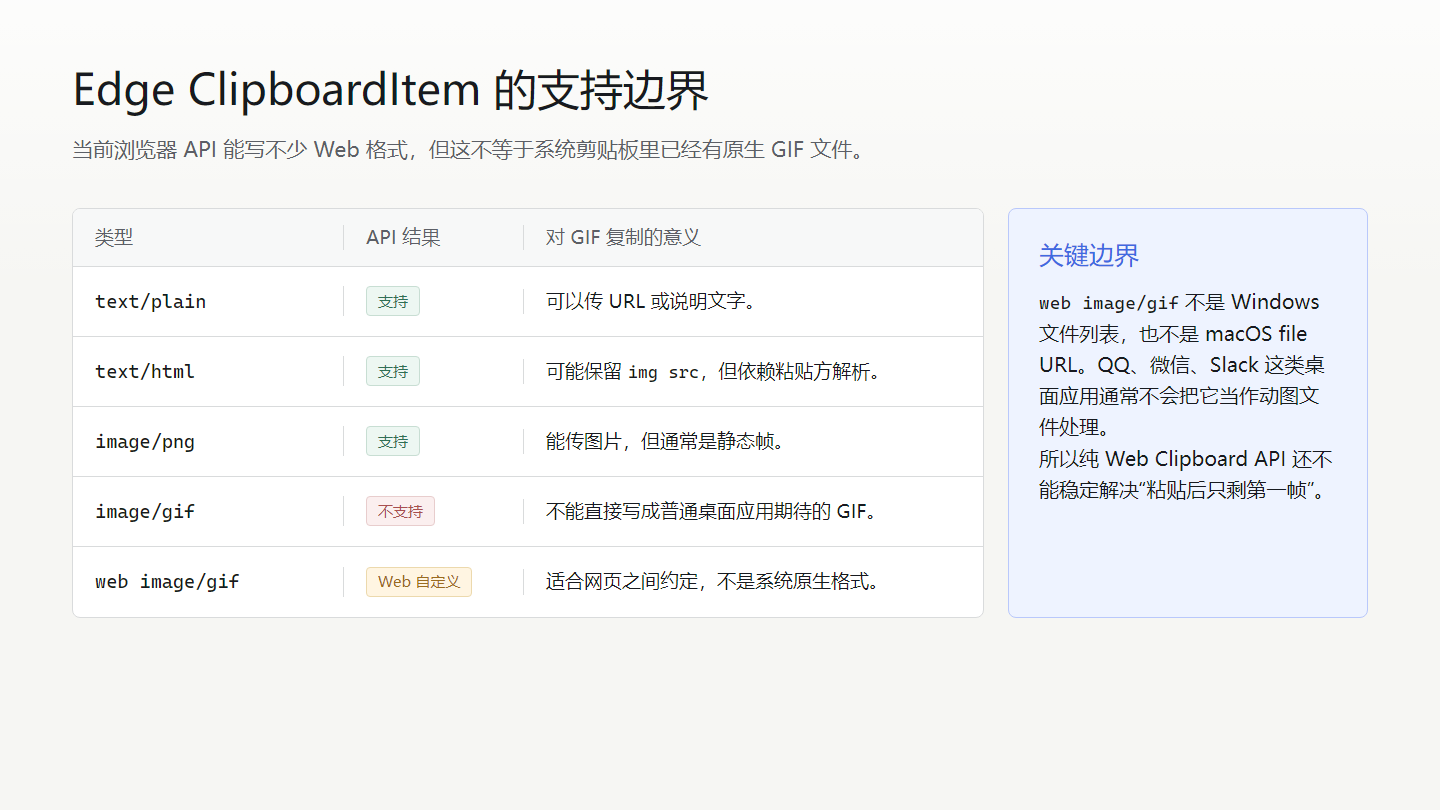
Task: Click the type cell of the "不支持" row
Action: [145, 511]
